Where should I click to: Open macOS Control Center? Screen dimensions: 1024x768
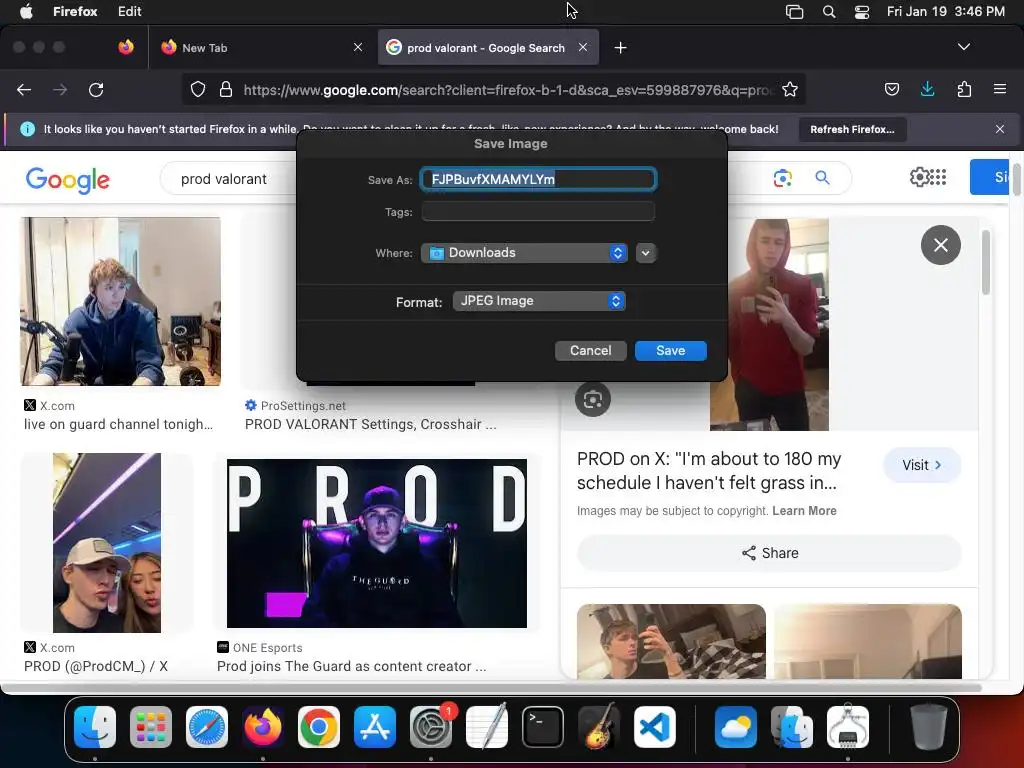click(x=862, y=12)
